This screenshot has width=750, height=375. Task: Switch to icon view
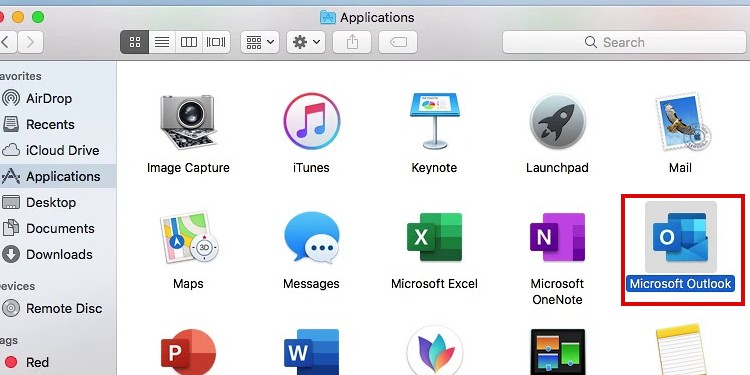coord(134,42)
